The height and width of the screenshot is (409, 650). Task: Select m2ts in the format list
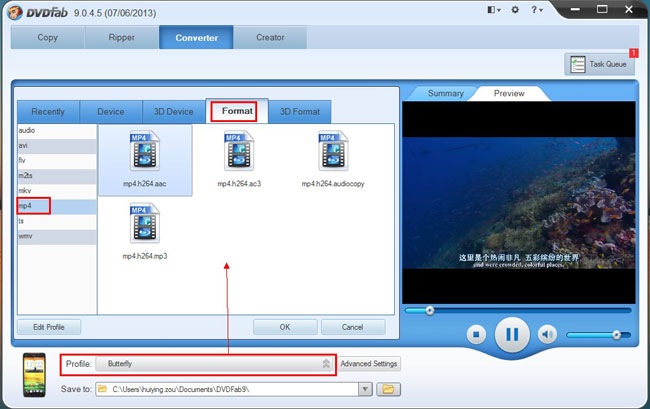click(x=57, y=176)
